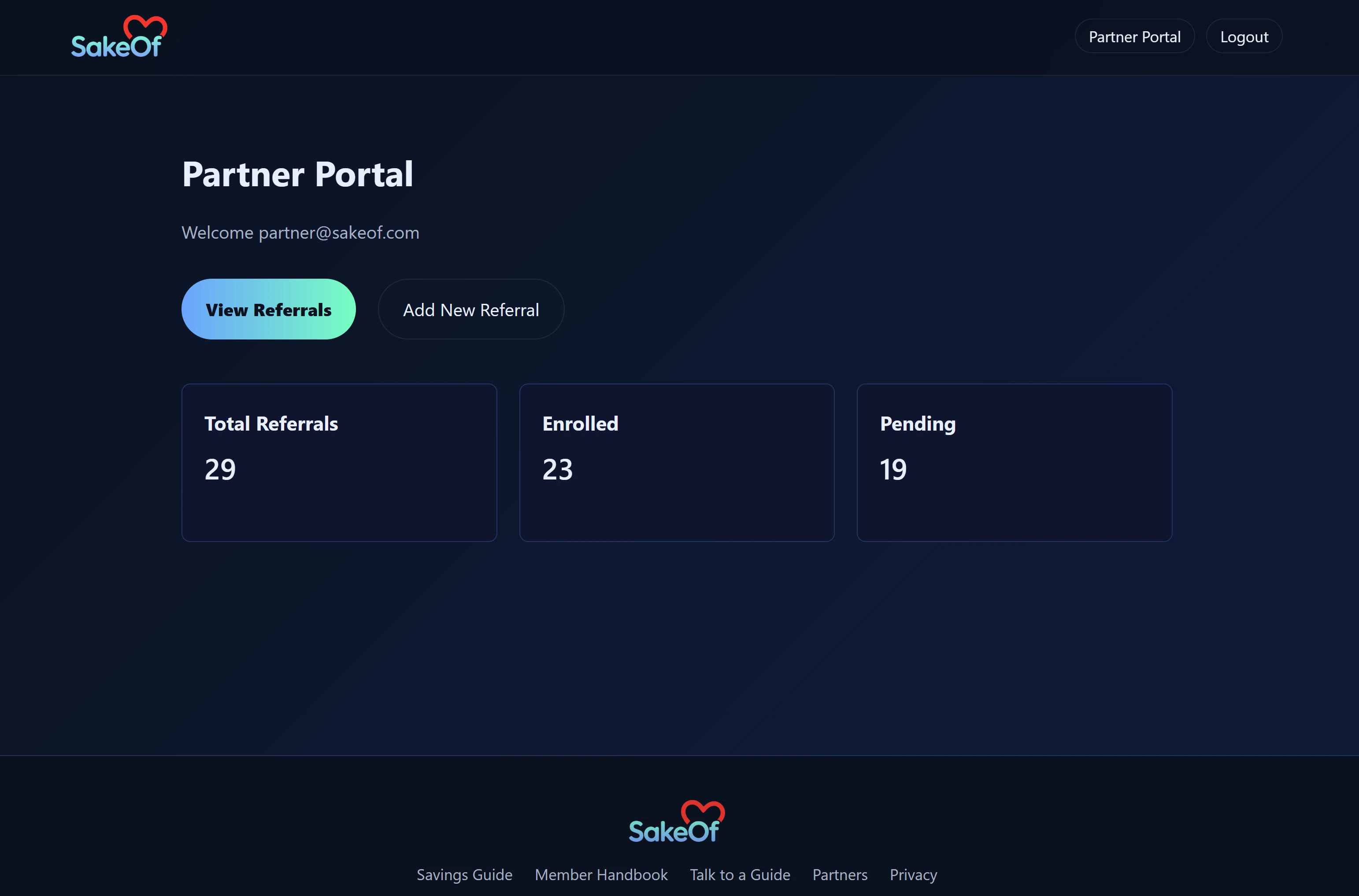Click the Partner Portal page heading
Viewport: 1359px width, 896px height.
297,174
